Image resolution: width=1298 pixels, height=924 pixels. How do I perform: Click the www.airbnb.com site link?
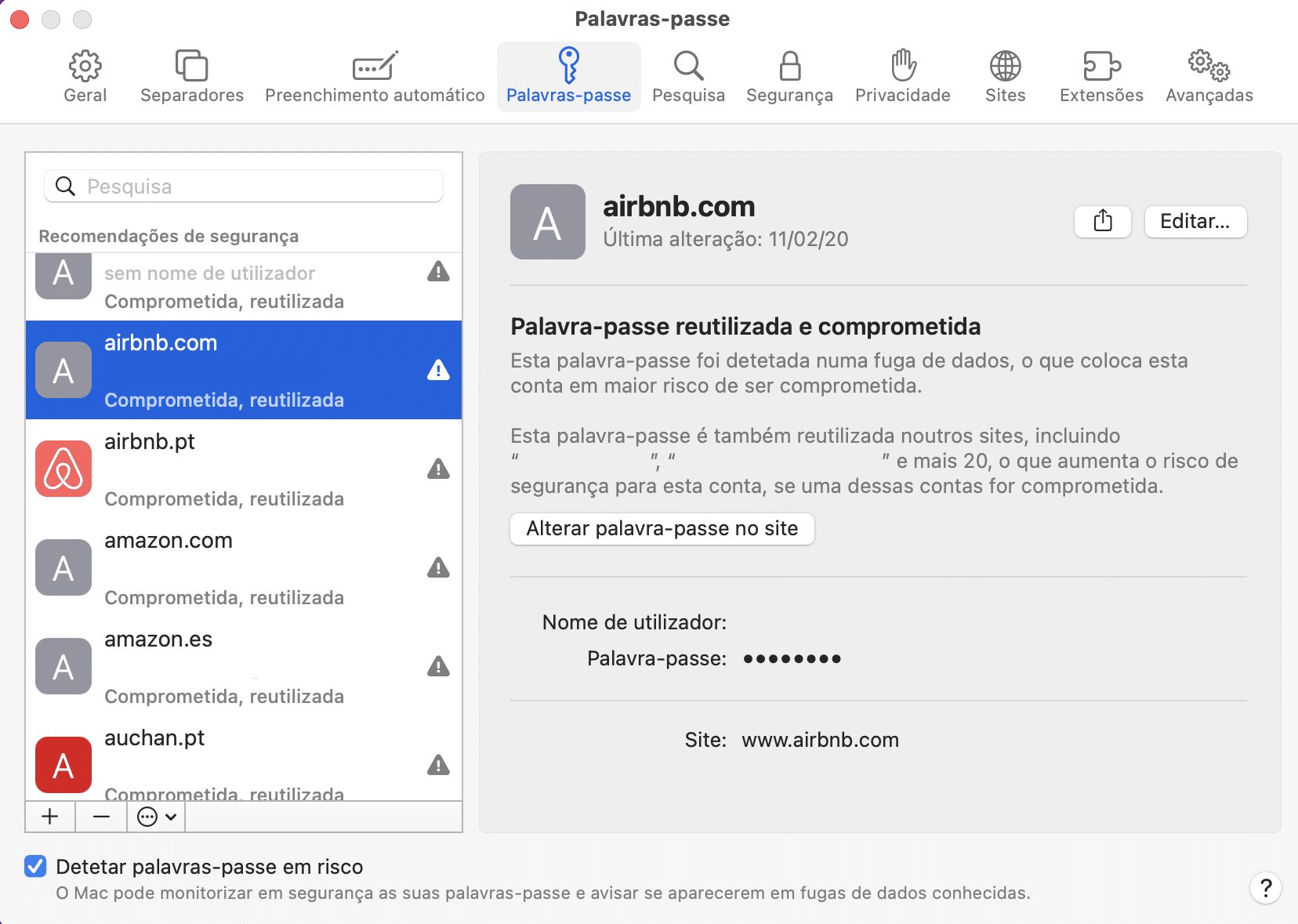click(x=820, y=740)
